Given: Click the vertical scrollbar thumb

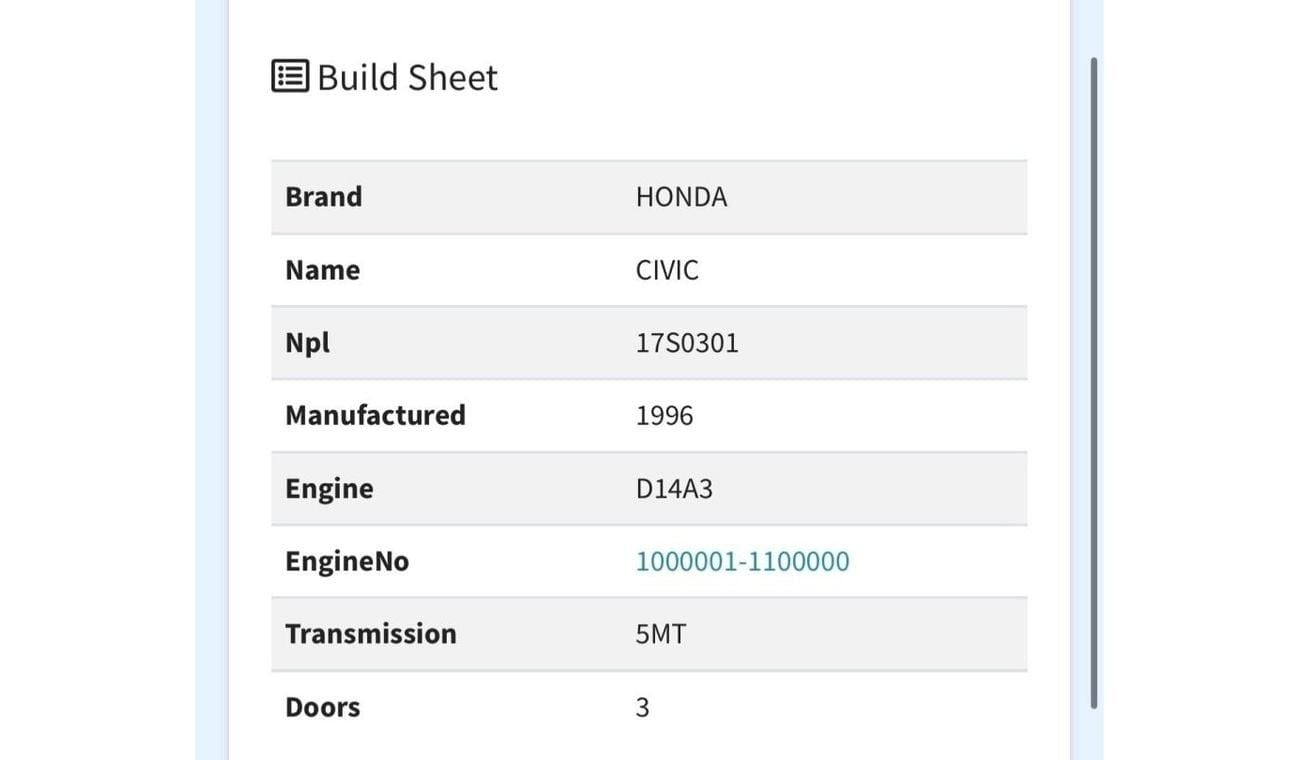Looking at the screenshot, I should click(1093, 380).
